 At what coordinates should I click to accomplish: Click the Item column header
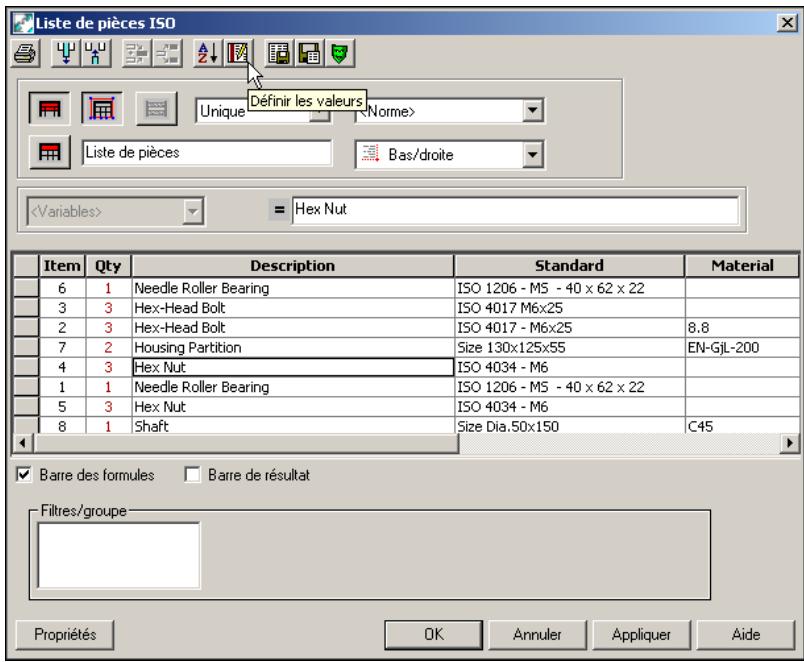pos(62,266)
